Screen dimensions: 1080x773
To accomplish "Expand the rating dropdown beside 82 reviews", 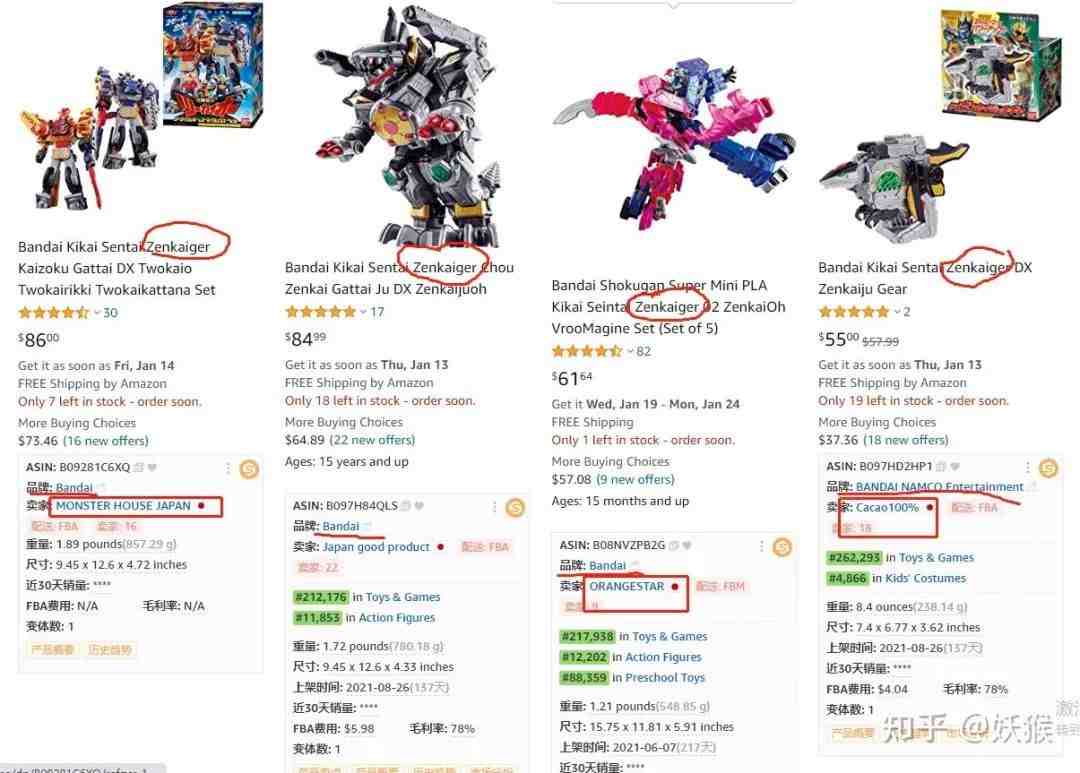I will (630, 351).
